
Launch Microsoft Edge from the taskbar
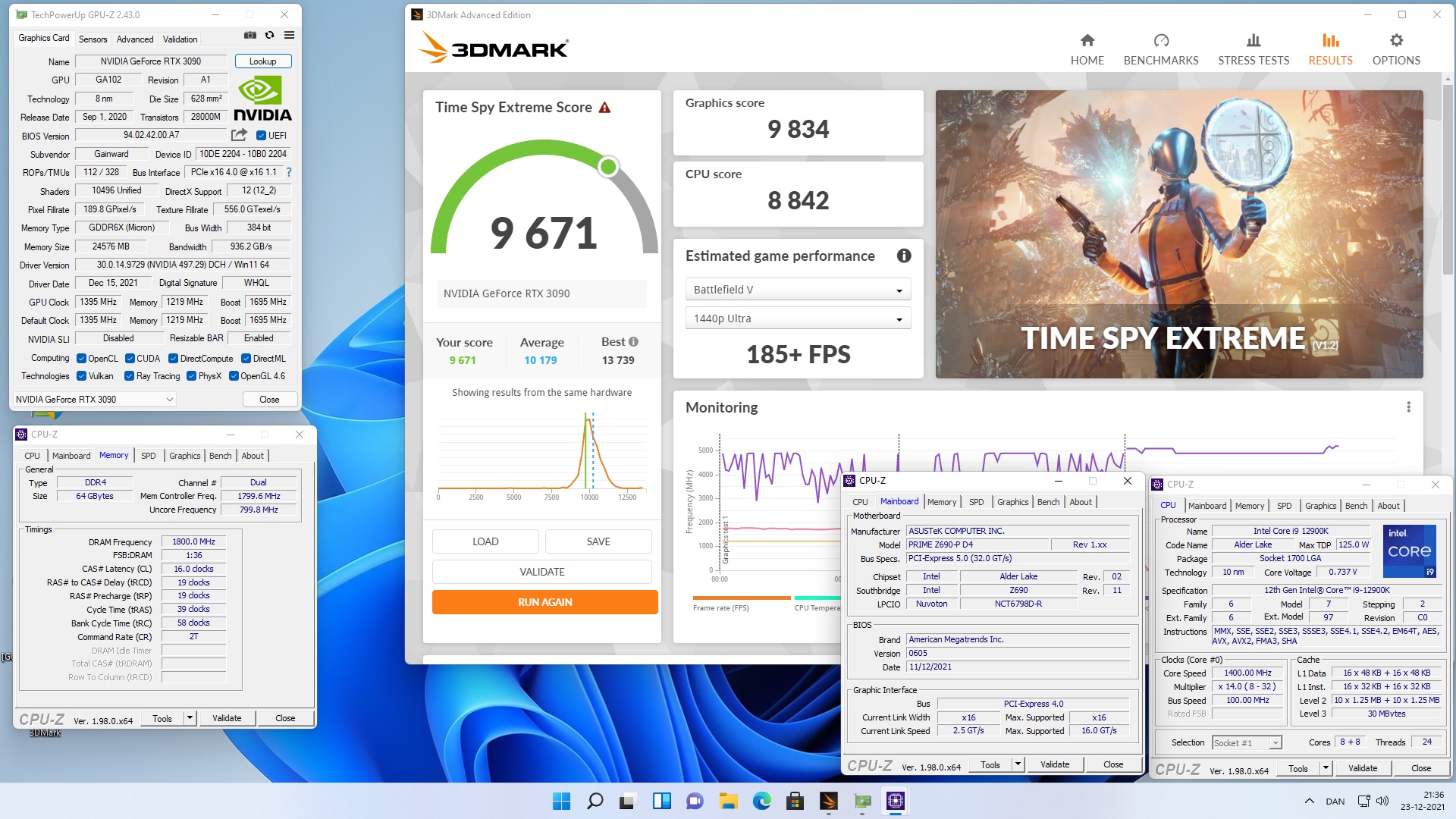tap(761, 801)
